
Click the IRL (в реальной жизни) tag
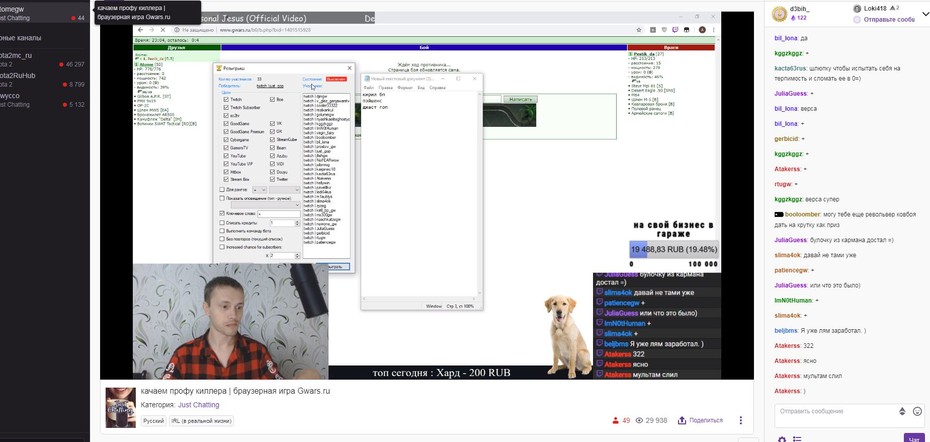201,421
